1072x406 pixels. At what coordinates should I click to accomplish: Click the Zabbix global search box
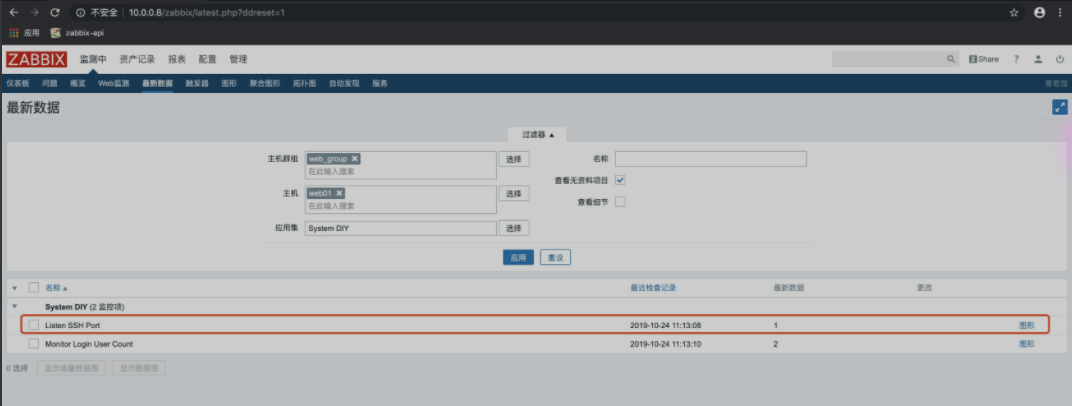(888, 59)
